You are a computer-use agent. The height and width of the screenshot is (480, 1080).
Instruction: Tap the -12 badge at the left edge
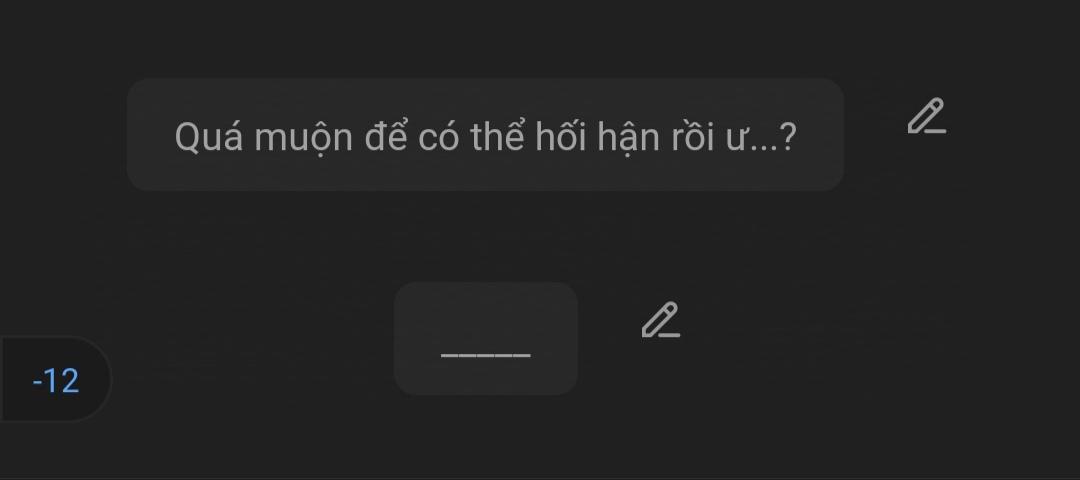(x=55, y=379)
